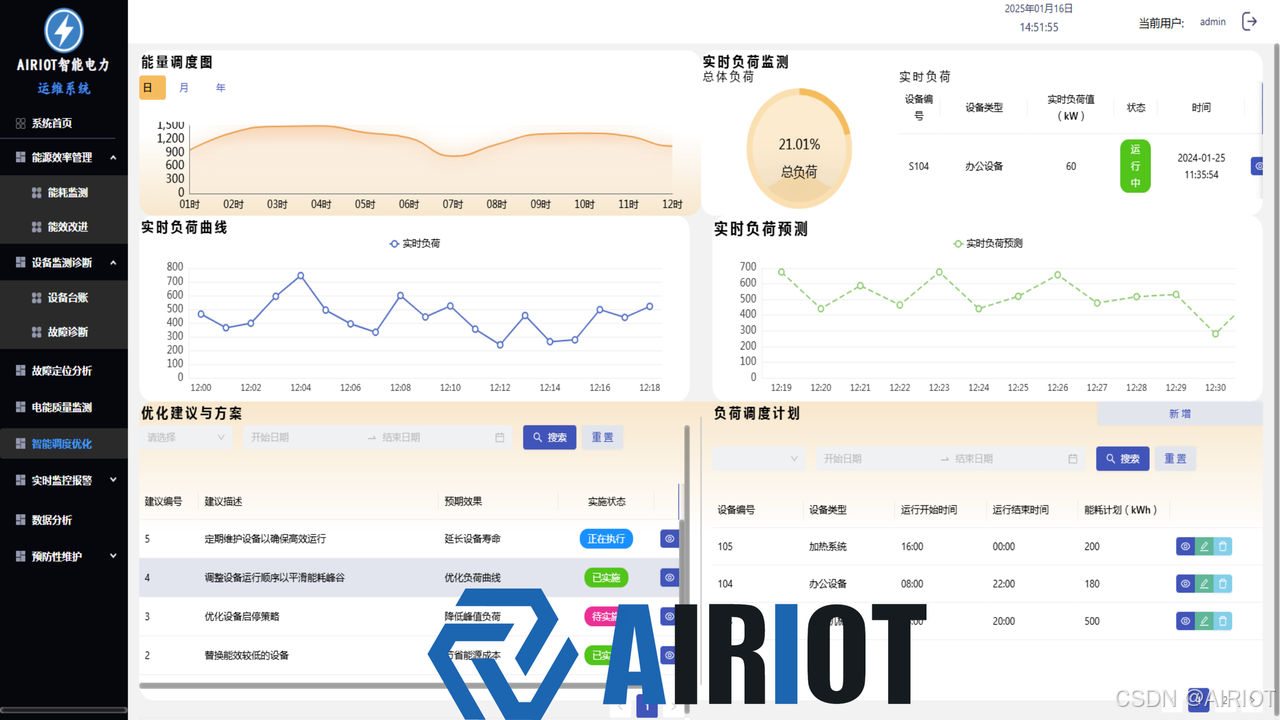Click the admin username text
The height and width of the screenshot is (720, 1280).
[1213, 22]
